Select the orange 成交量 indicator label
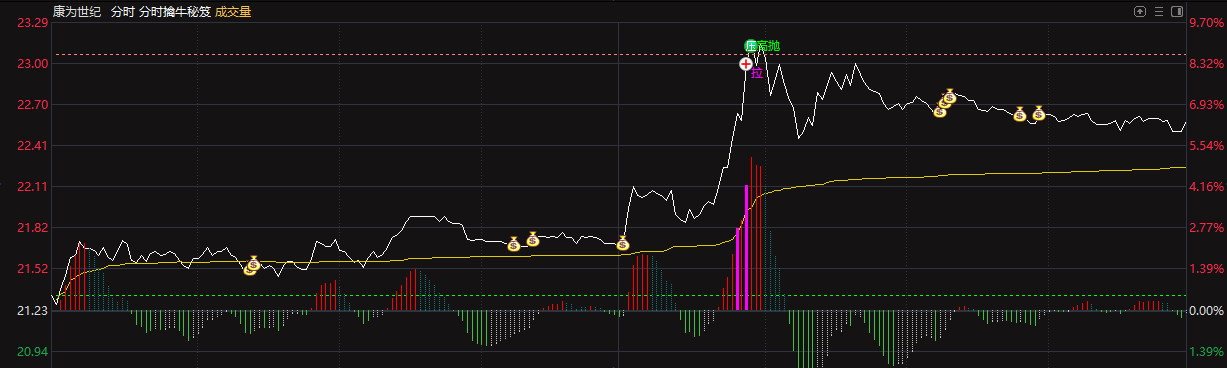1227x368 pixels. [233, 12]
